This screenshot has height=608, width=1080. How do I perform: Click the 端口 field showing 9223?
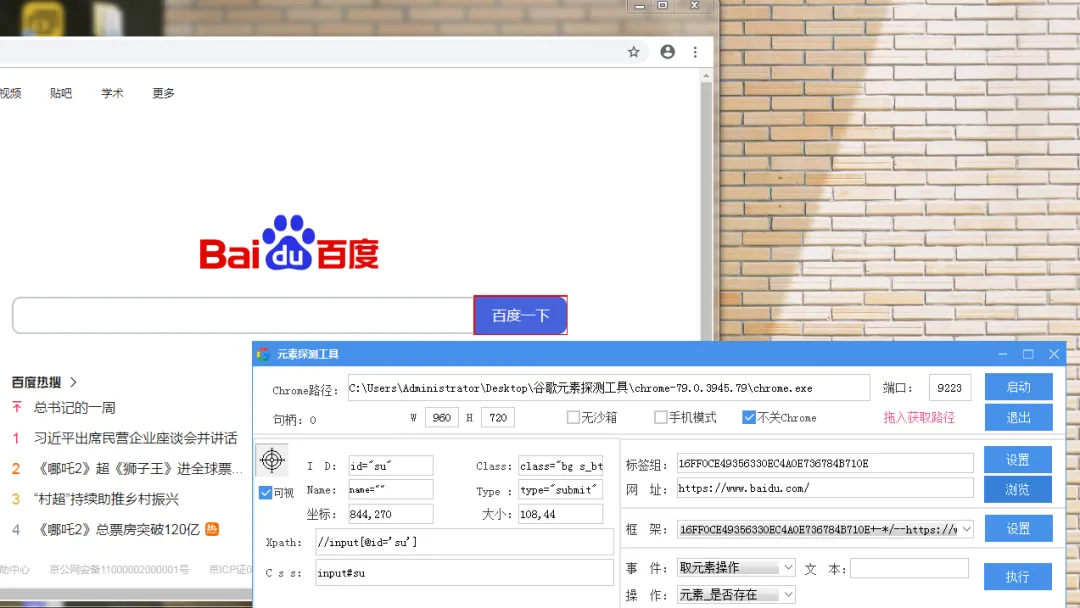coord(949,388)
